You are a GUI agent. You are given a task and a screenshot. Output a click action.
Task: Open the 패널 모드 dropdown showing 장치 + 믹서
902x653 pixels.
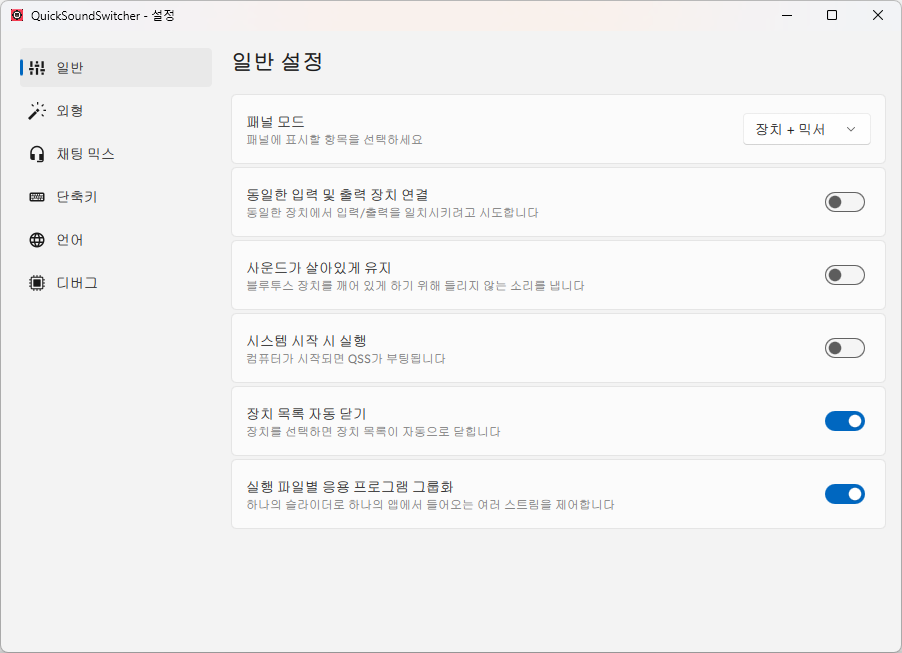click(807, 129)
